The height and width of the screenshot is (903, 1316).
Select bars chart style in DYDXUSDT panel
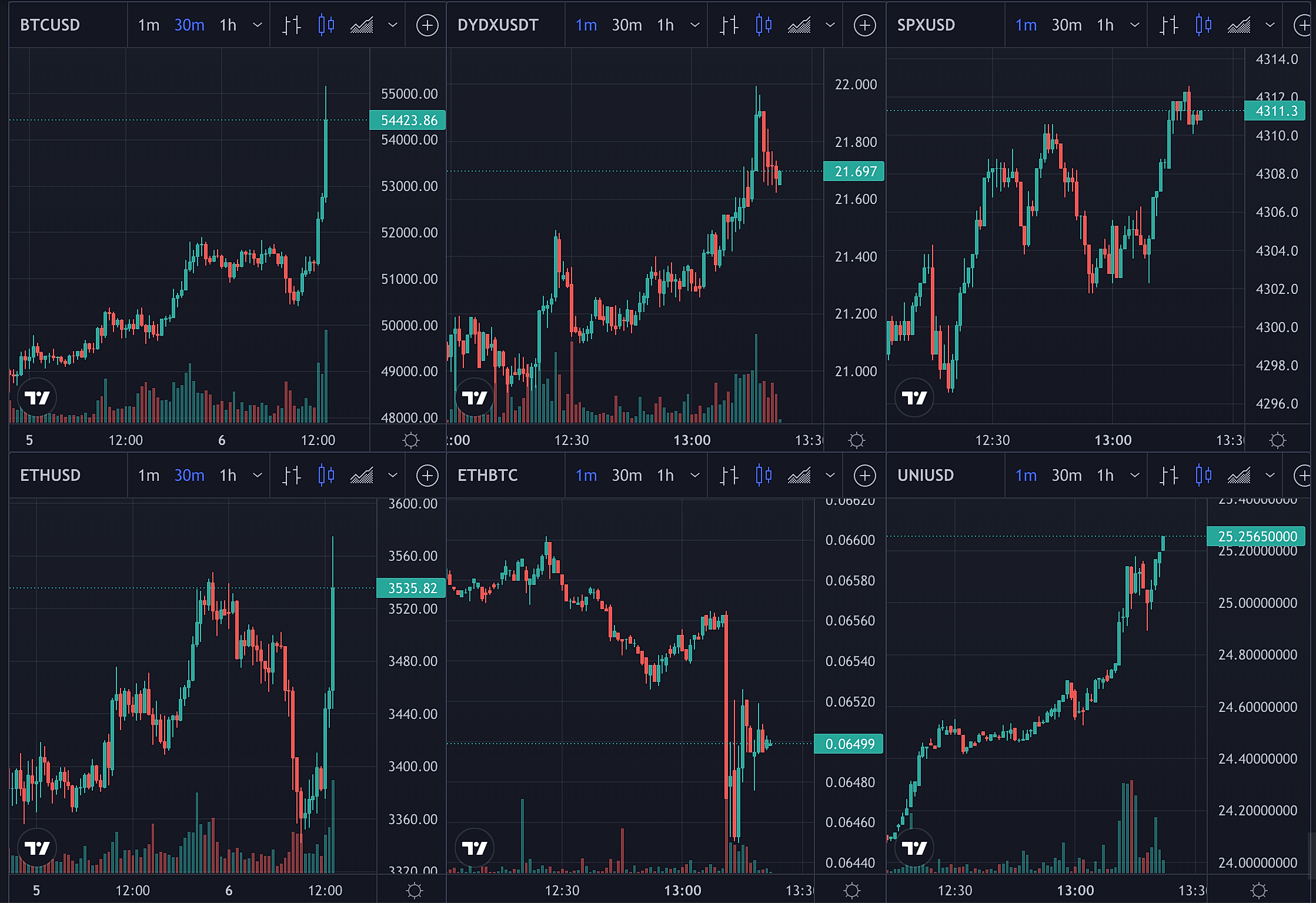729,25
